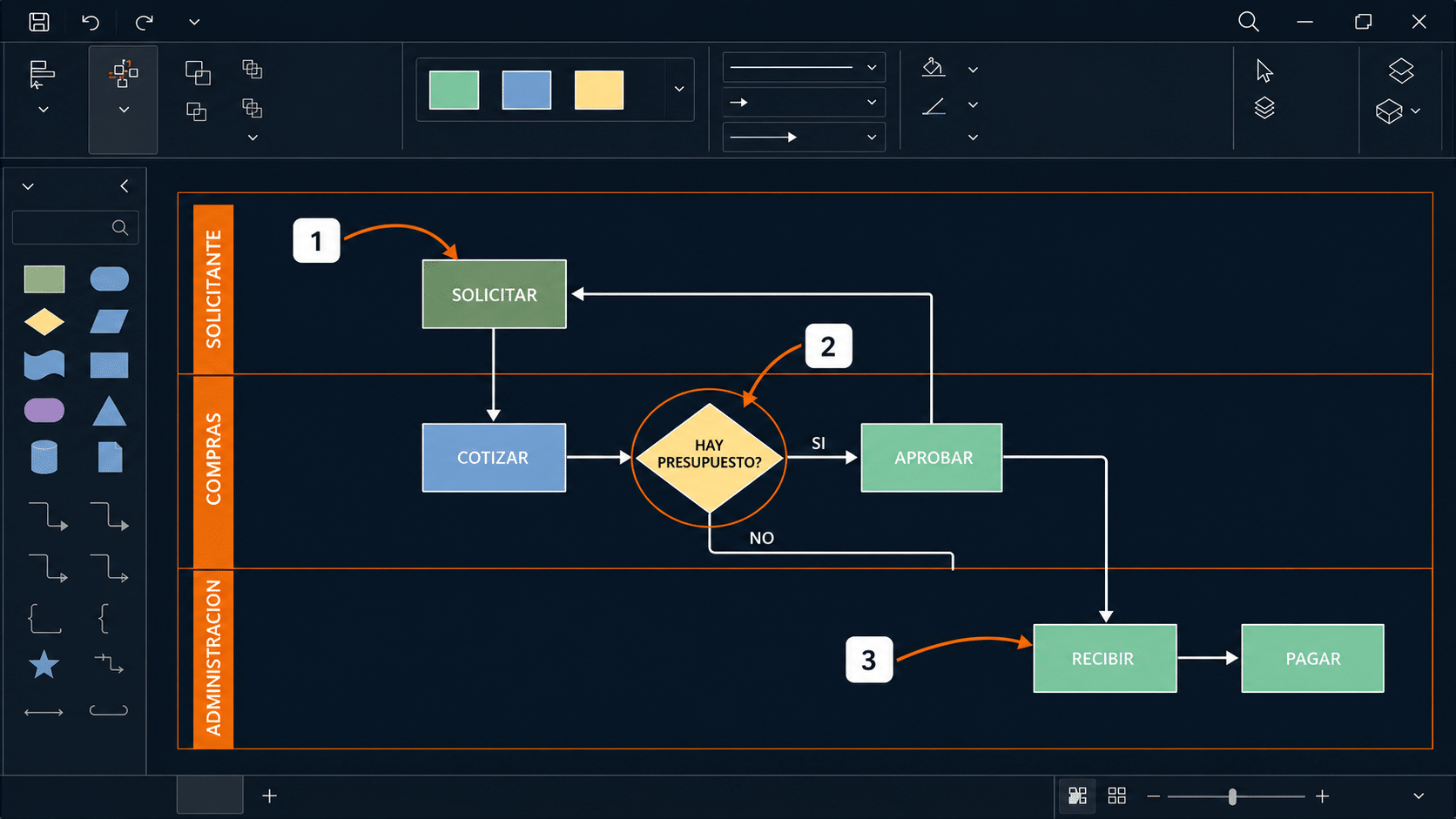The height and width of the screenshot is (819, 1456).
Task: Redo the last action
Action: (145, 22)
